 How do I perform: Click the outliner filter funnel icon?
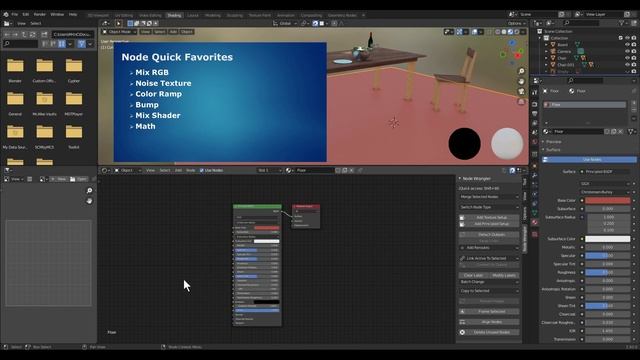coord(623,23)
